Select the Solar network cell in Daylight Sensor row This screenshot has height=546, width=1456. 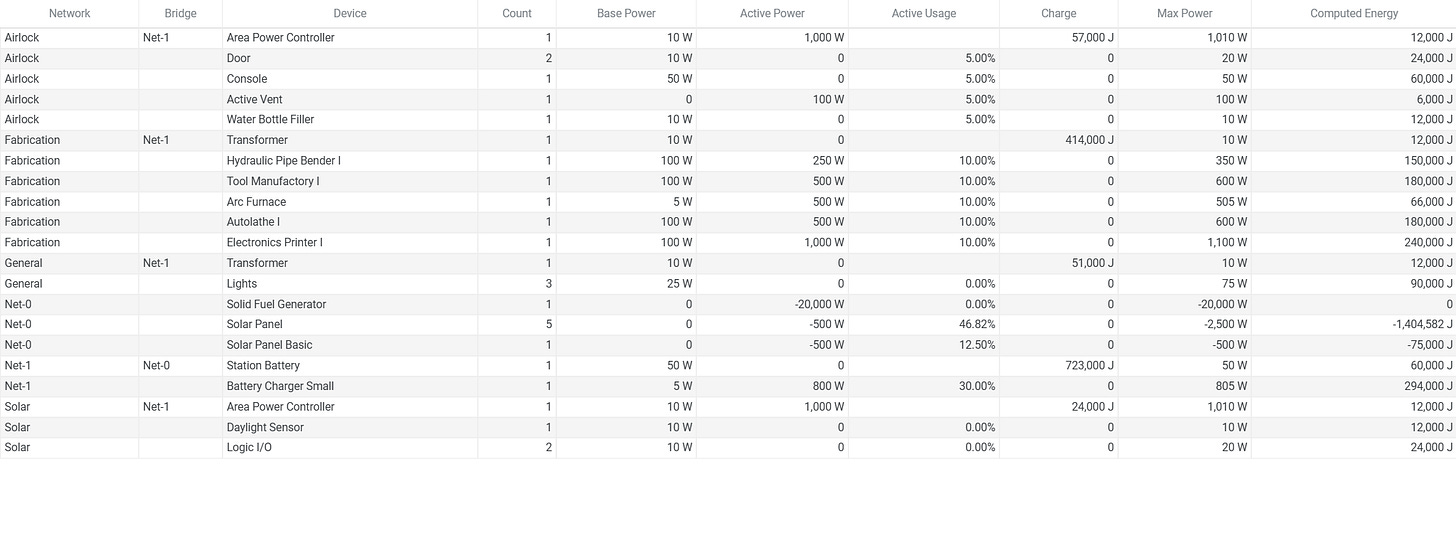click(x=69, y=428)
